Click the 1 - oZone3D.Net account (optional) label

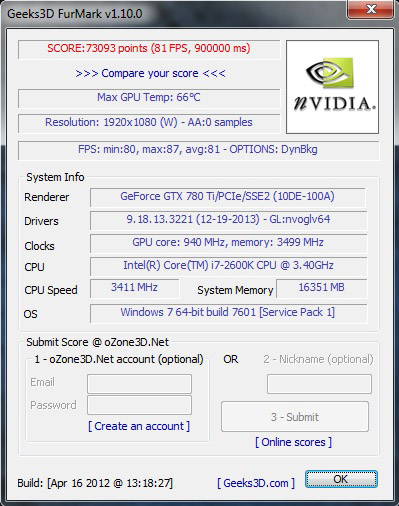point(119,359)
